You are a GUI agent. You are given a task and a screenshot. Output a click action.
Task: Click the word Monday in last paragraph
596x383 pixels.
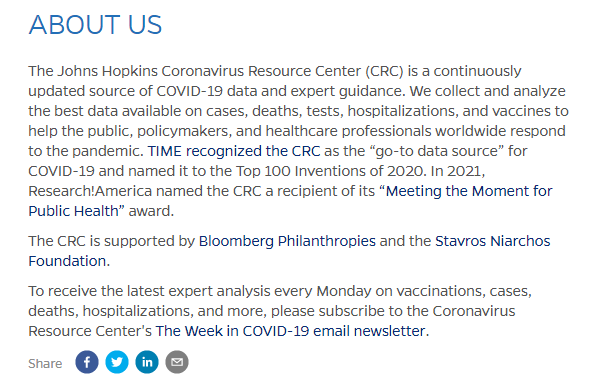click(x=344, y=291)
